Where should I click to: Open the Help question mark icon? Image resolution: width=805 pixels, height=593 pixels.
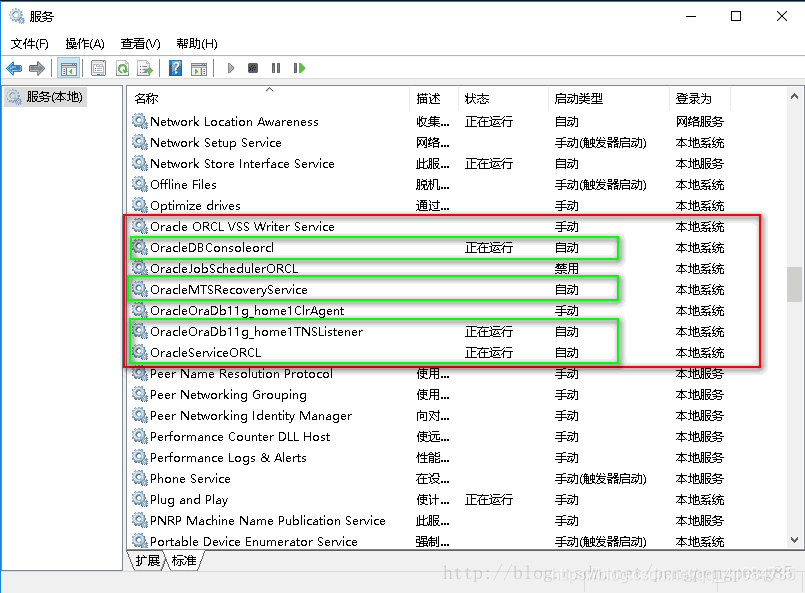pos(175,68)
